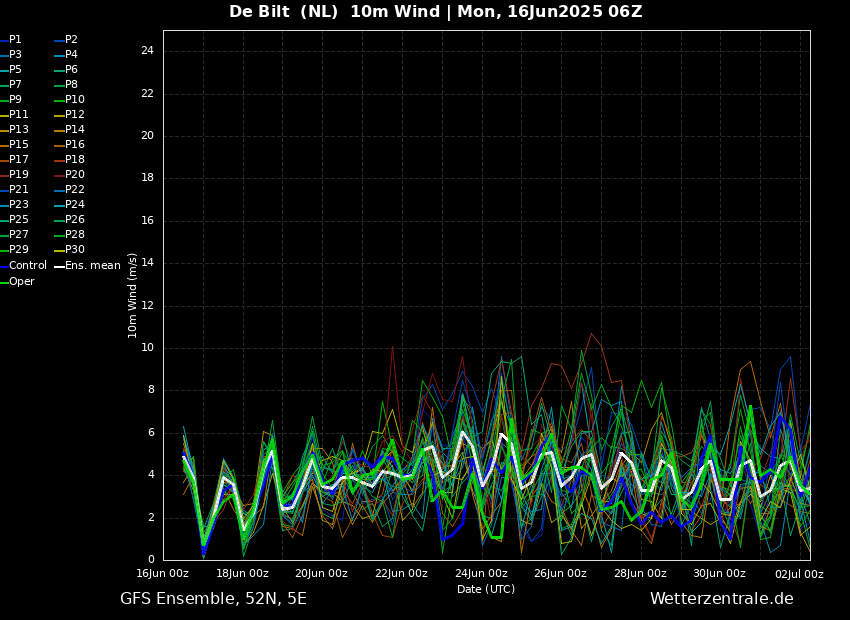Click the P18 legend entry

click(74, 160)
